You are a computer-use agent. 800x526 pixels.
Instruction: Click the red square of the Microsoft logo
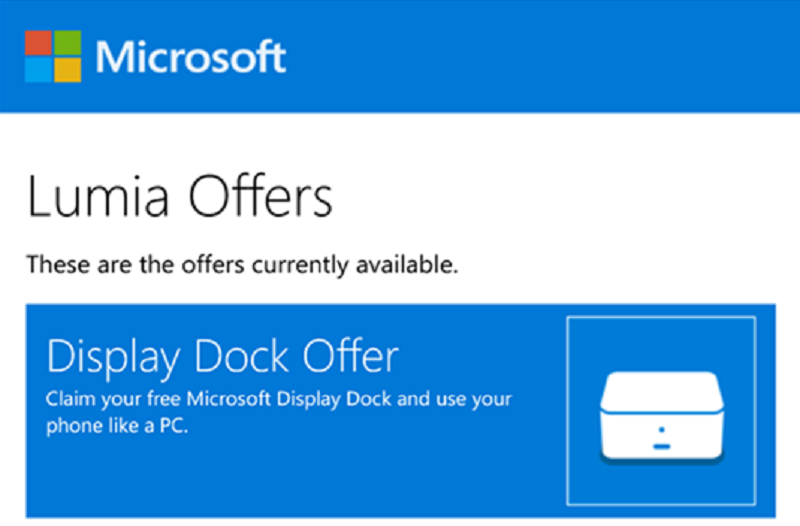(38, 43)
